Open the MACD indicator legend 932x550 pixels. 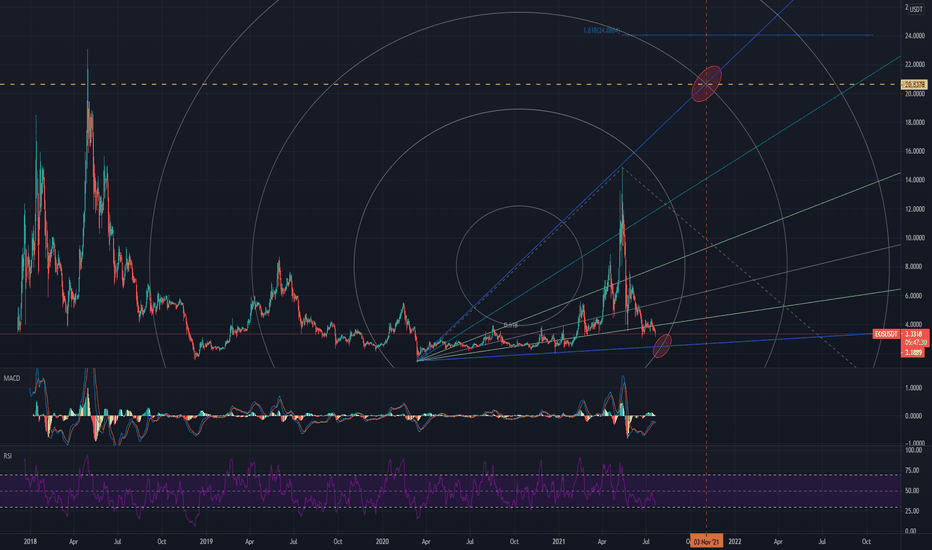pyautogui.click(x=12, y=378)
